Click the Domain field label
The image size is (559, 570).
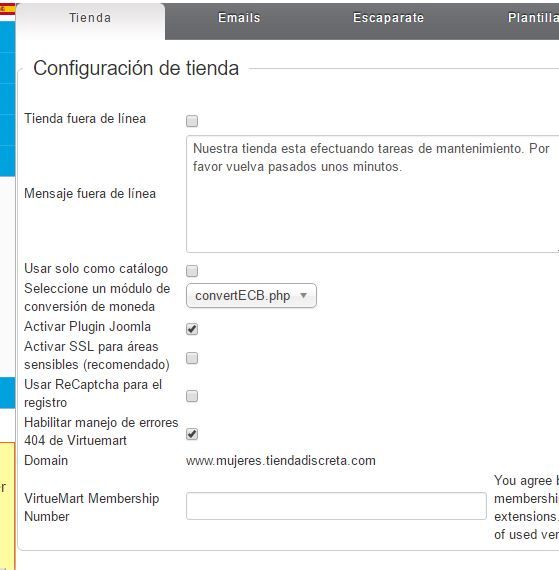point(46,461)
